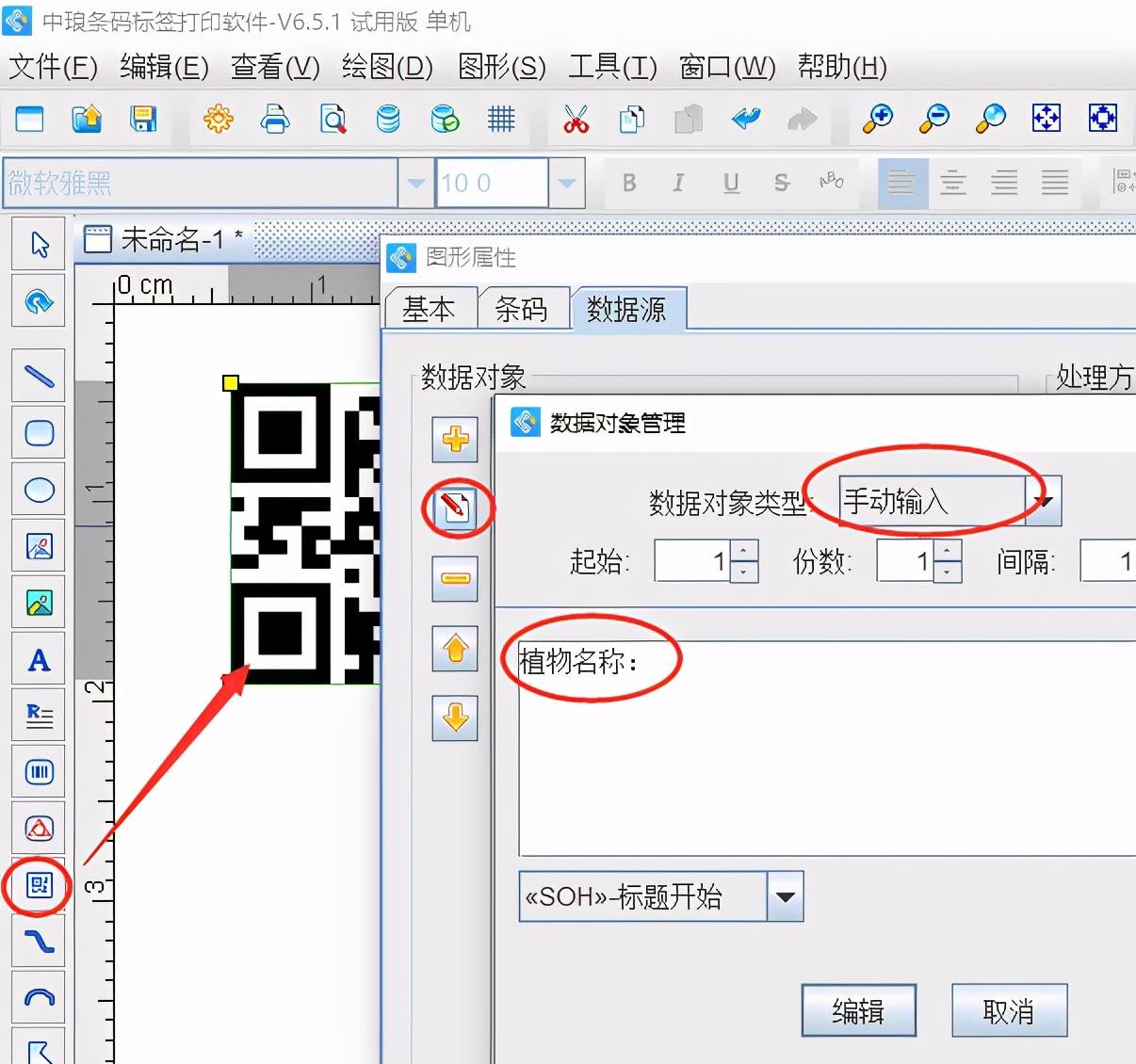The width and height of the screenshot is (1136, 1064).
Task: Click the 取消 button
Action: coord(1009,1011)
